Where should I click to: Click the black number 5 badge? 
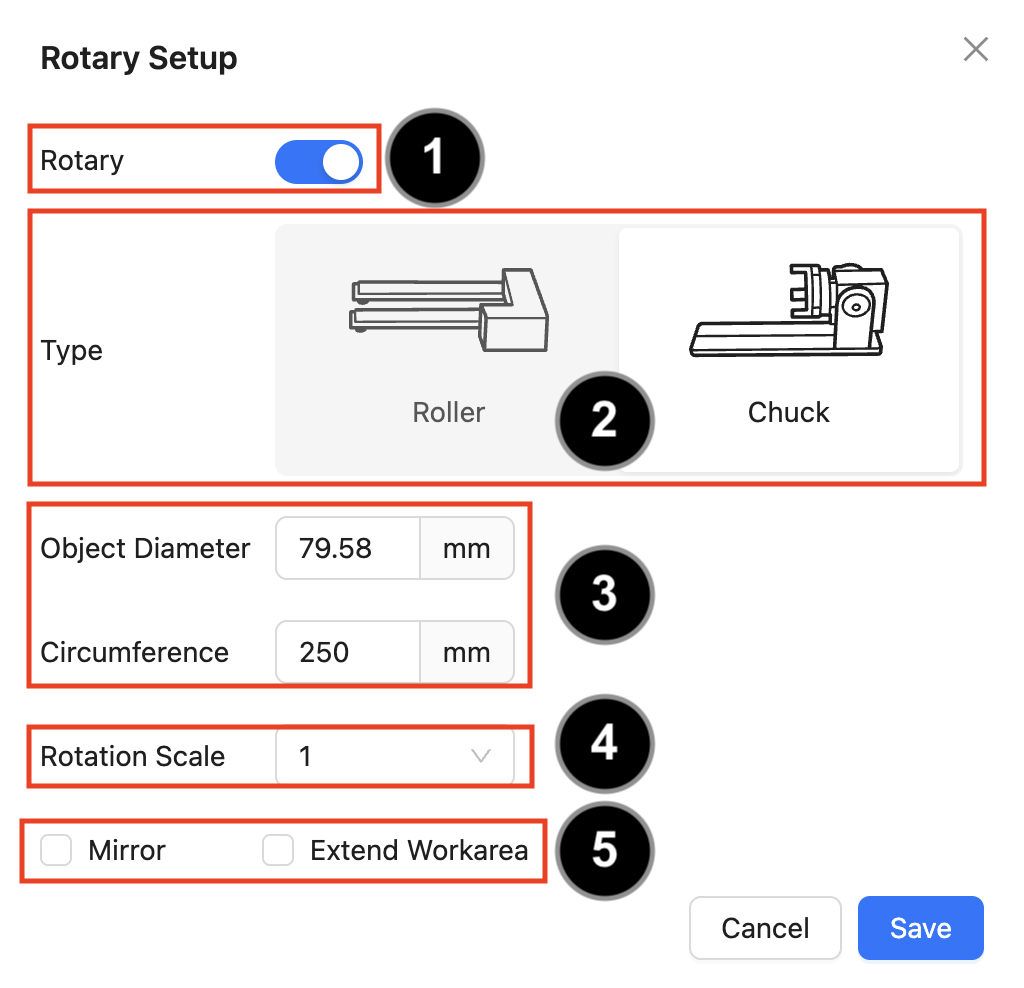tap(605, 851)
